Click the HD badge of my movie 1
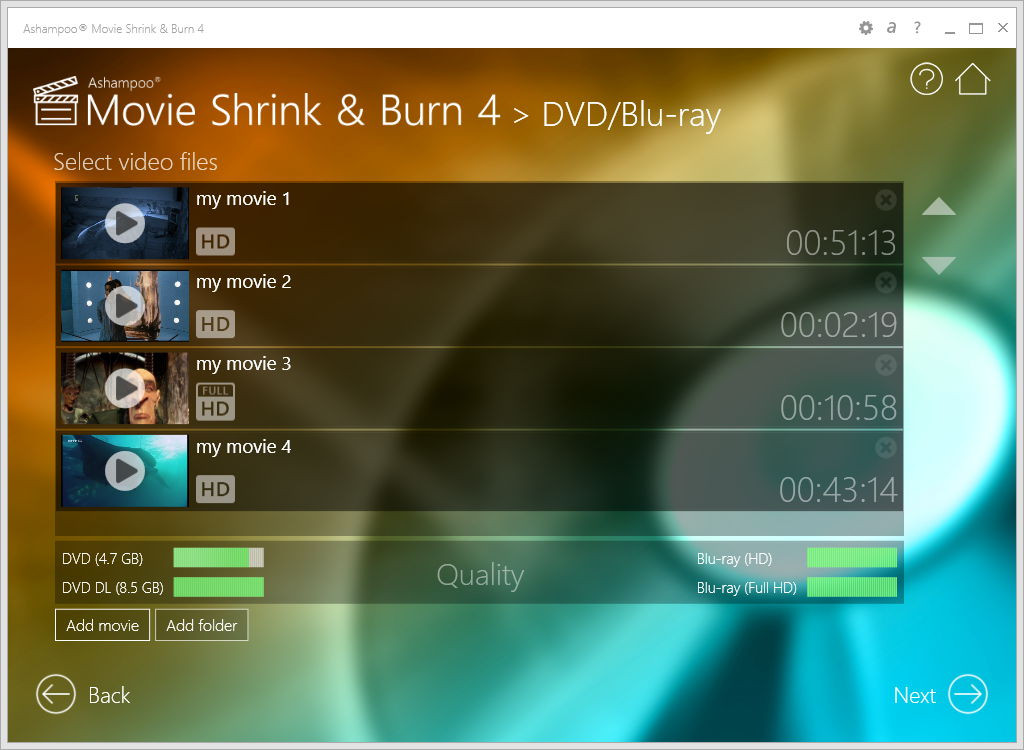 (x=216, y=242)
